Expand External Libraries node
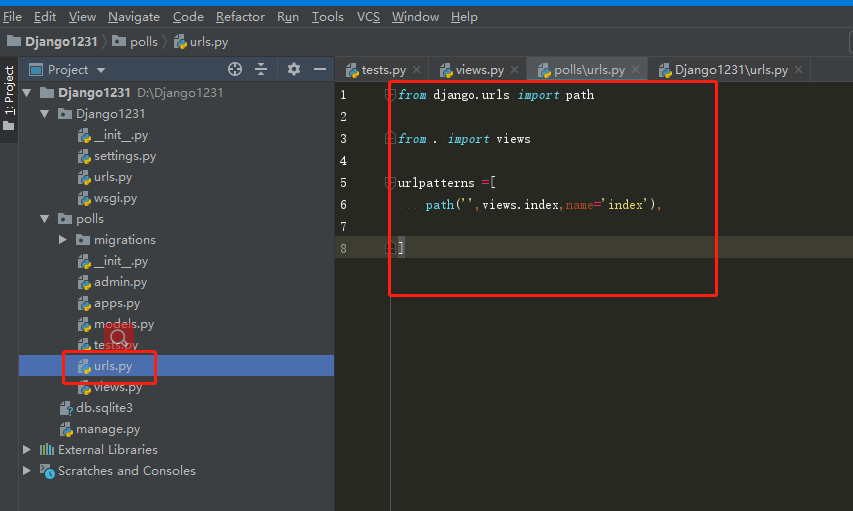 pyautogui.click(x=27, y=450)
